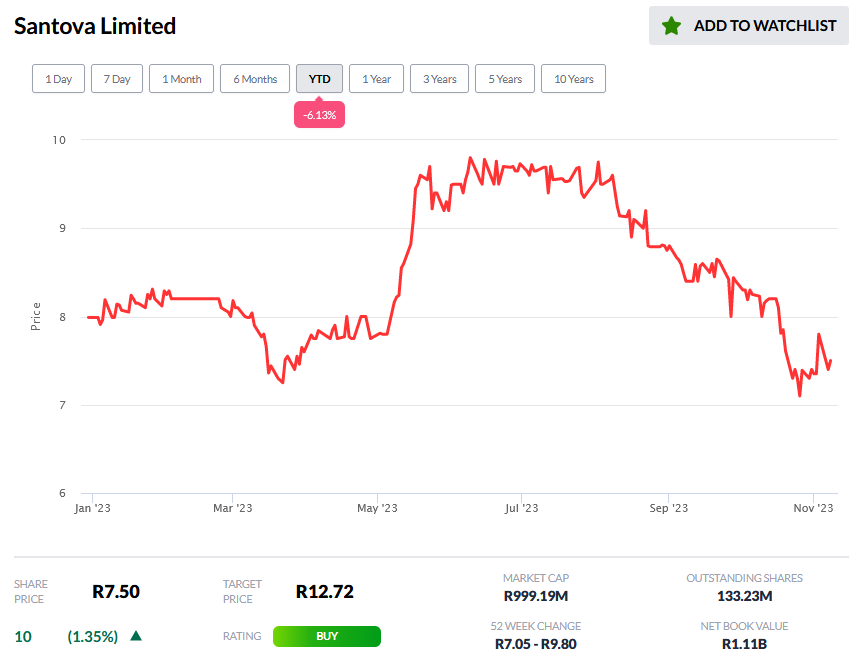Click the green up-triangle price change icon

pyautogui.click(x=136, y=636)
